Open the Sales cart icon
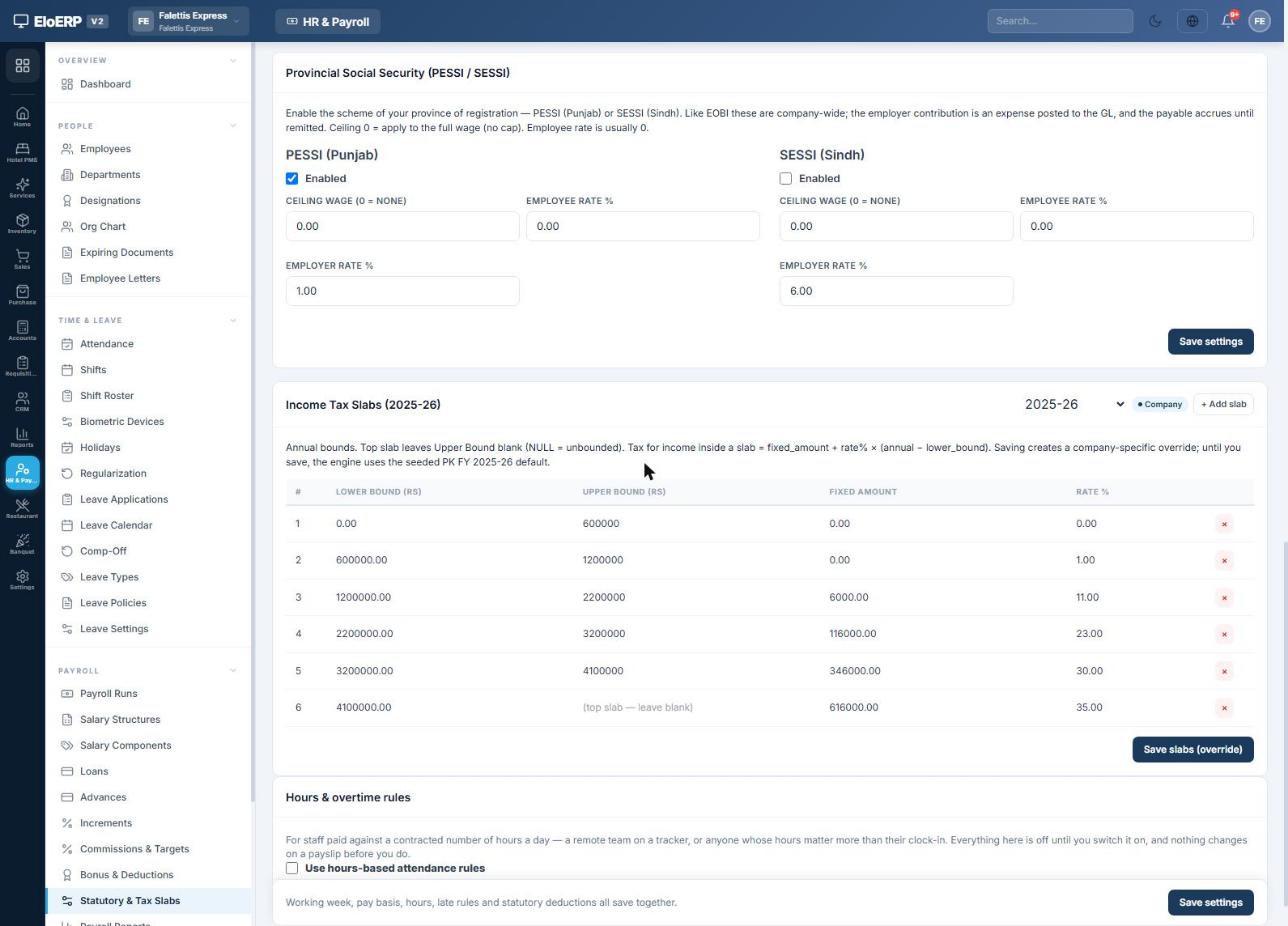Viewport: 1288px width, 926px height. coord(22,260)
